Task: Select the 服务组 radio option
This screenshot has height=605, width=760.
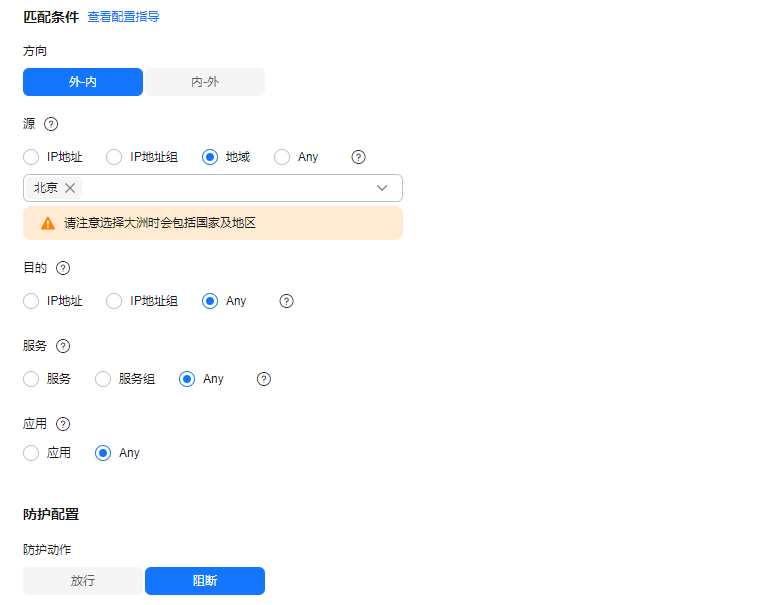Action: [103, 379]
